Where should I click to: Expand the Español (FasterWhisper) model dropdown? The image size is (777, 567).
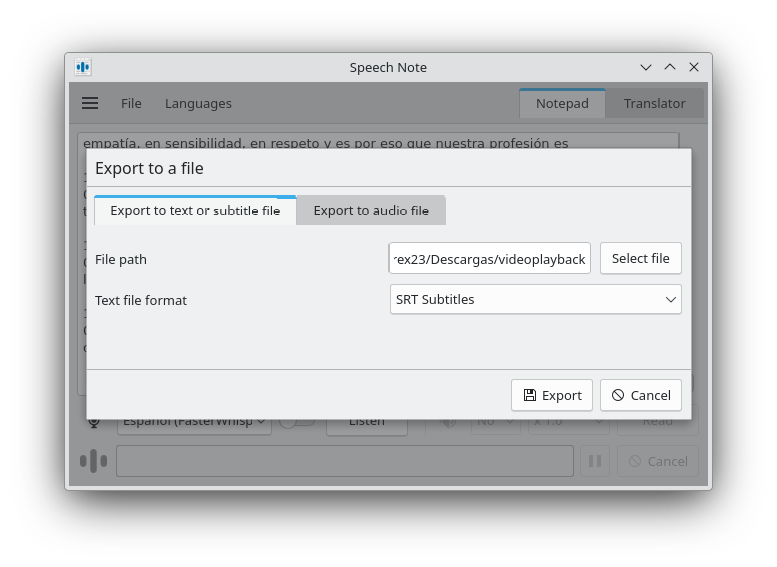point(194,422)
